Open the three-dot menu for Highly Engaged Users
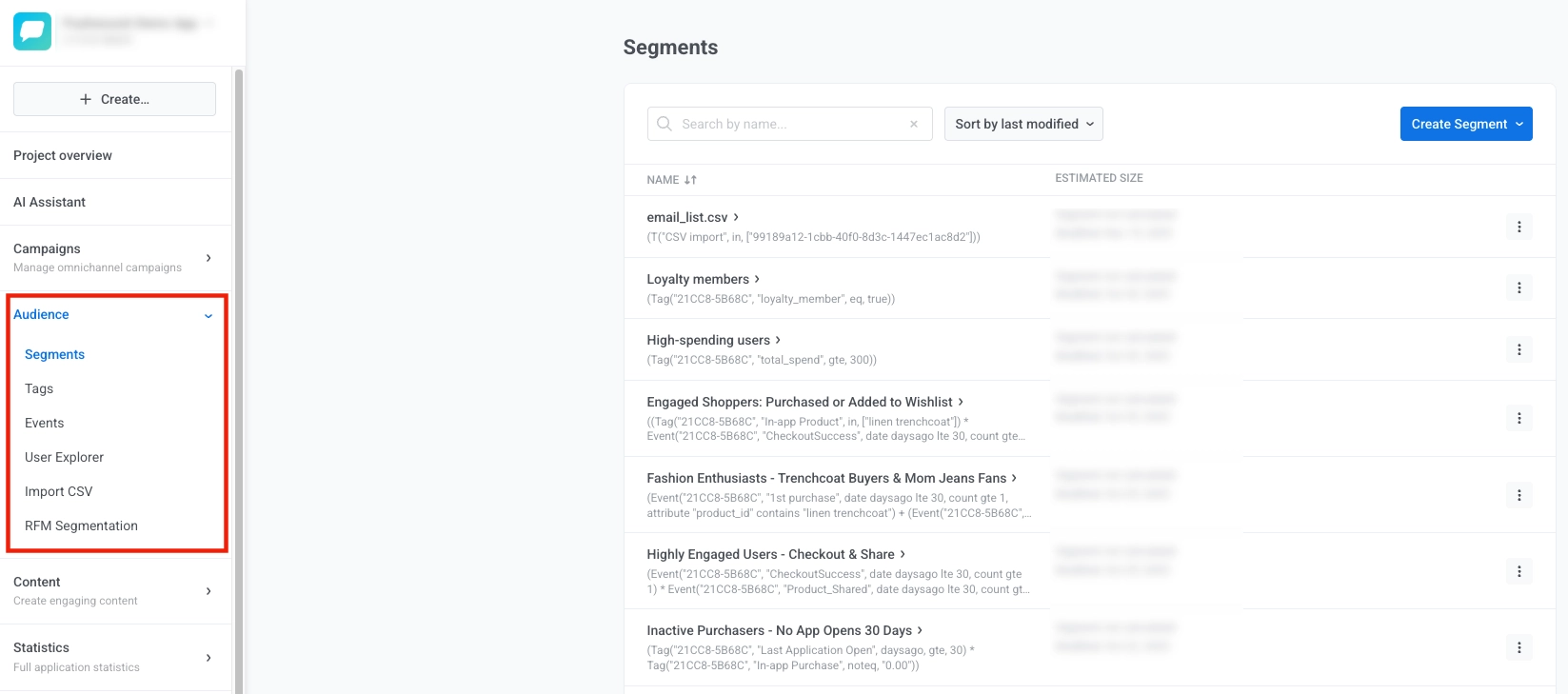1568x694 pixels. pyautogui.click(x=1519, y=571)
